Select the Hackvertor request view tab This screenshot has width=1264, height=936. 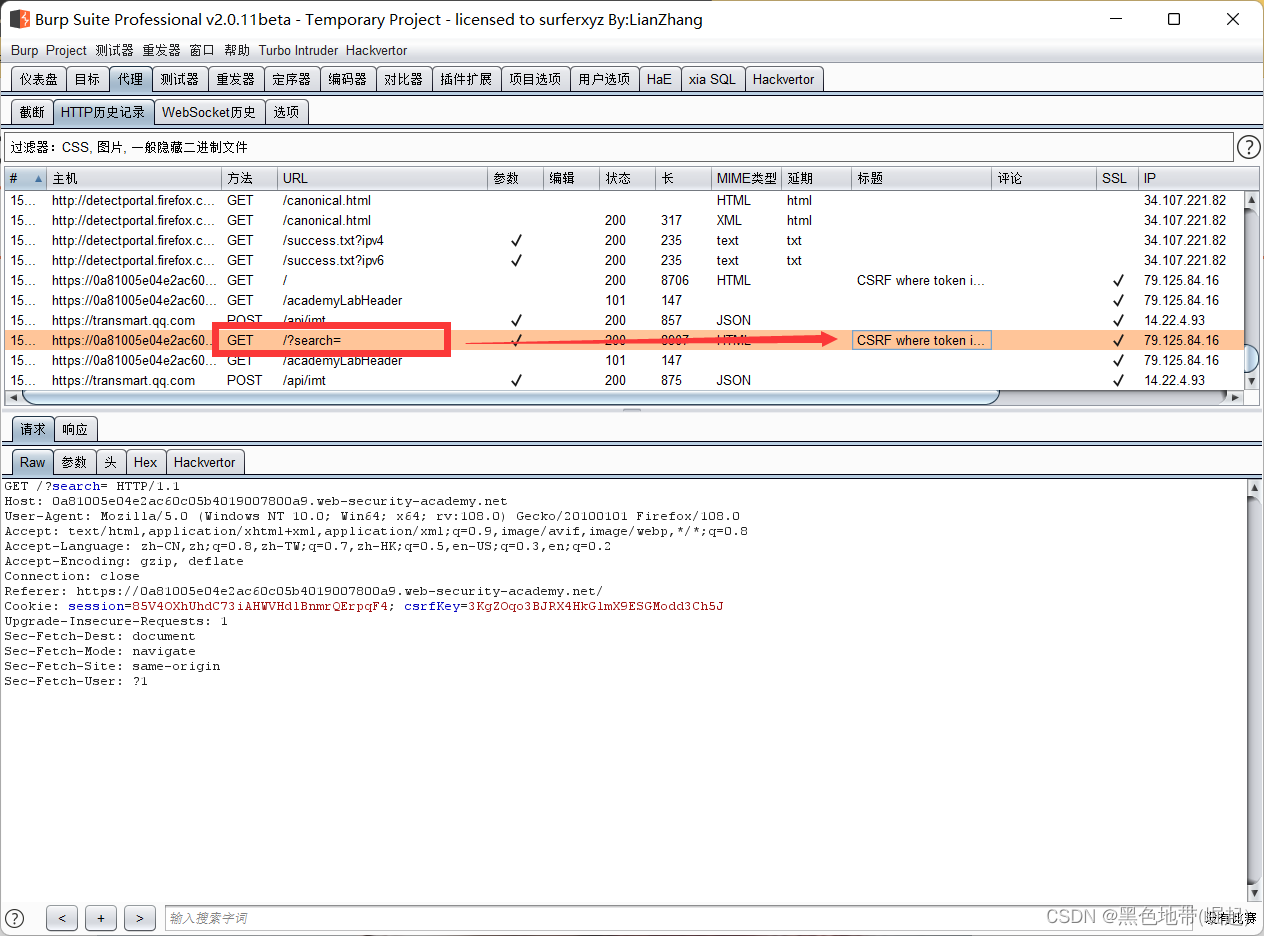204,462
